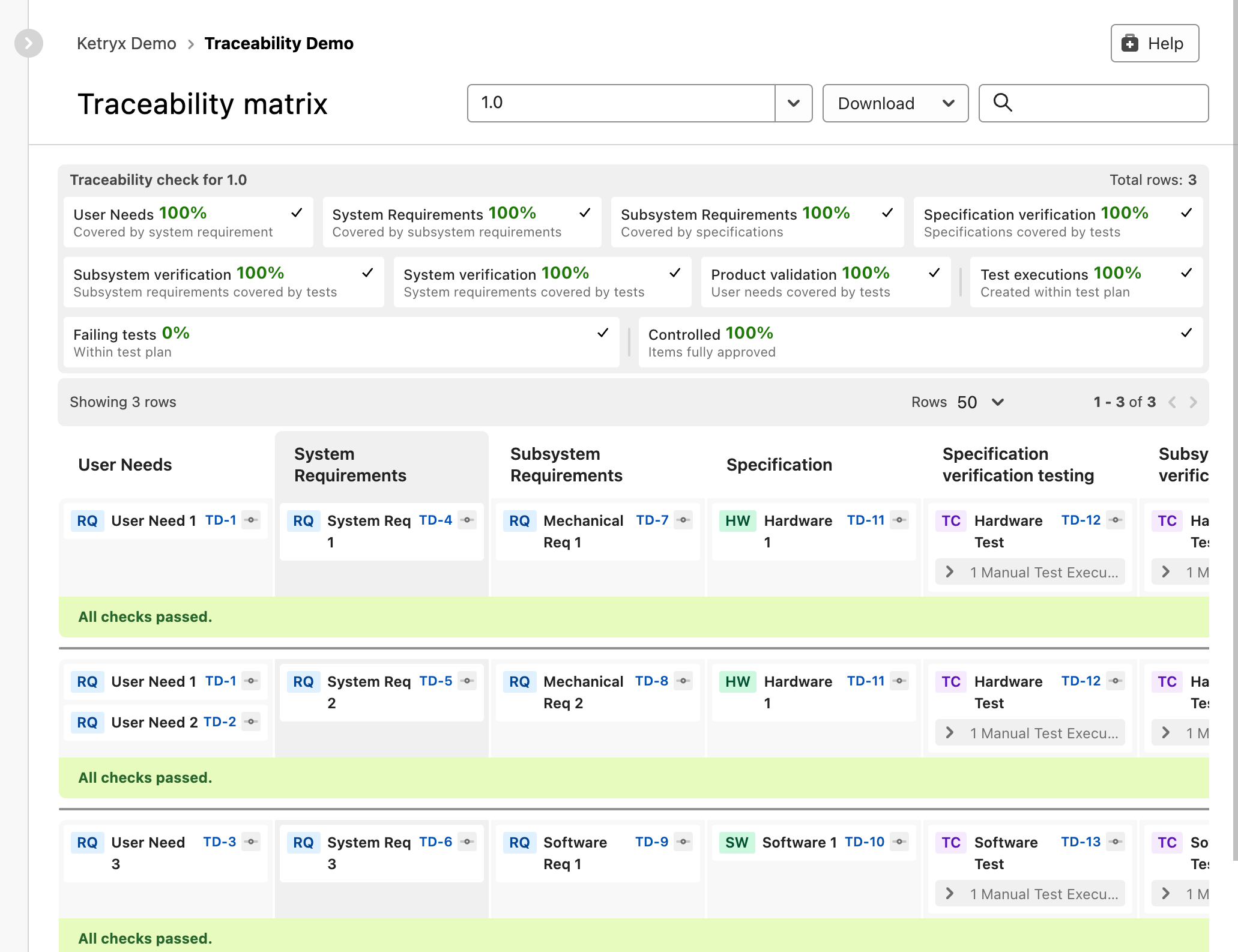Screen dimensions: 1238x952
Task: Expand the collapsed sidebar arrow button
Action: (x=28, y=43)
